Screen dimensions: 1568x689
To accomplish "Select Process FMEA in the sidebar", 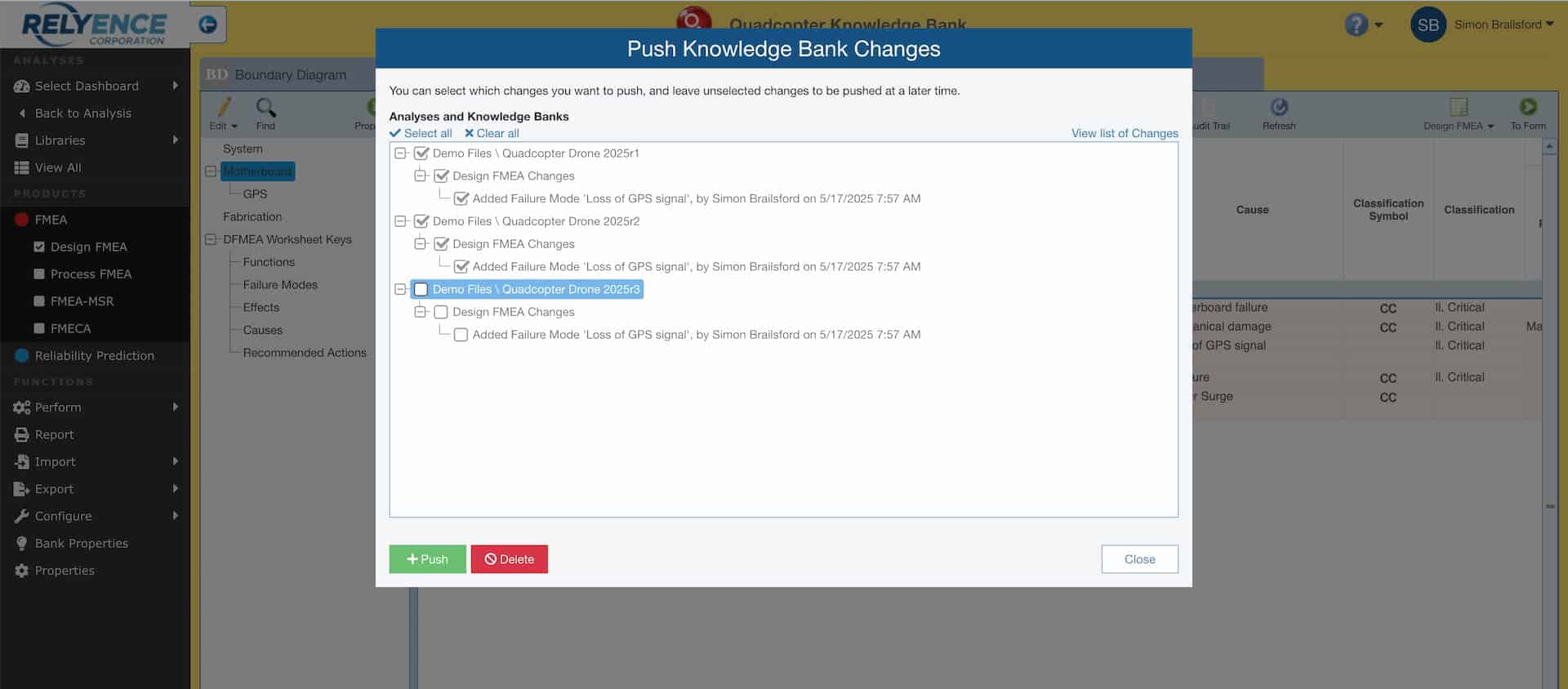I will coord(91,274).
